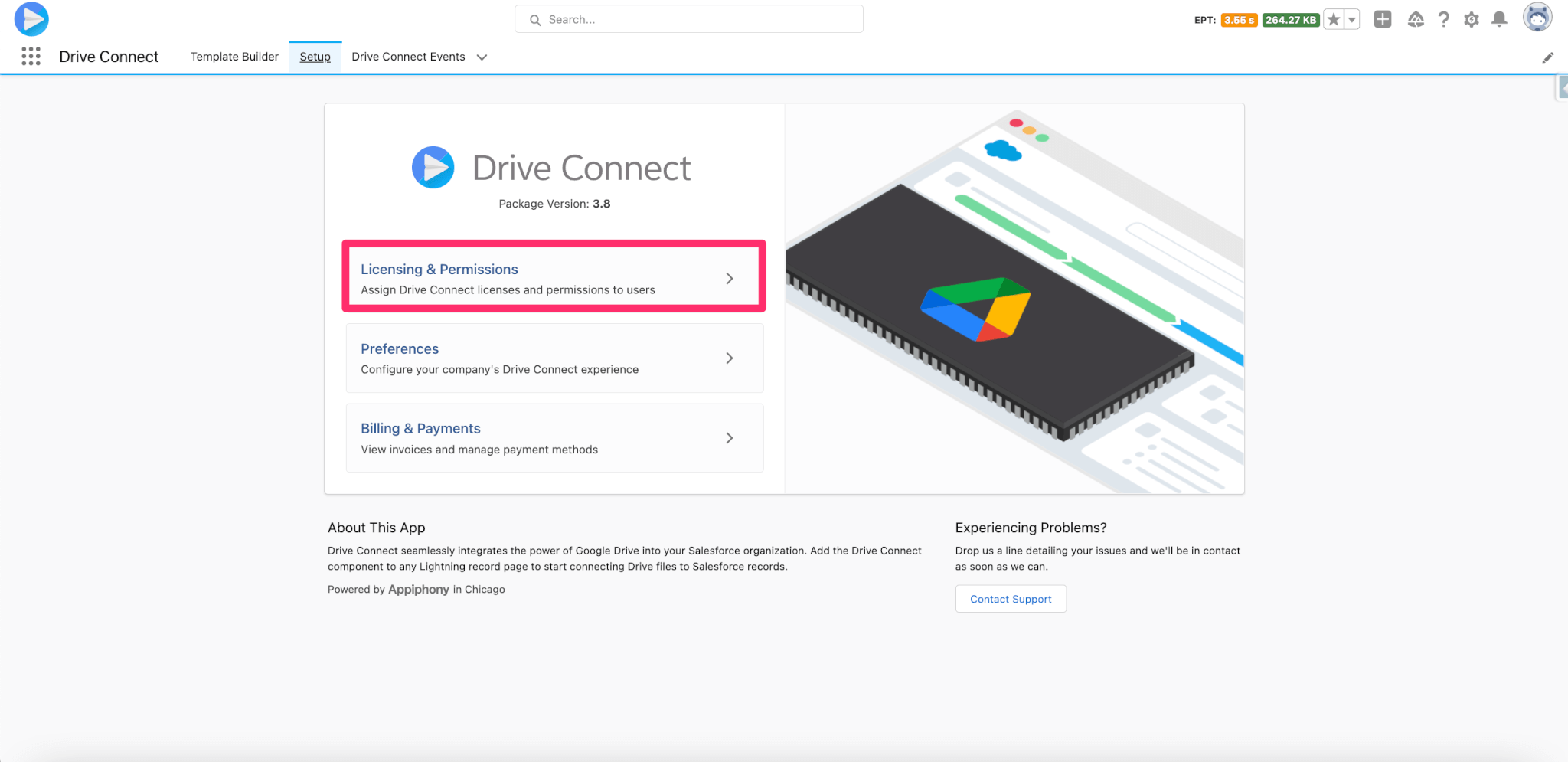This screenshot has width=1568, height=762.
Task: Switch to the Template Builder tab
Action: (x=234, y=57)
